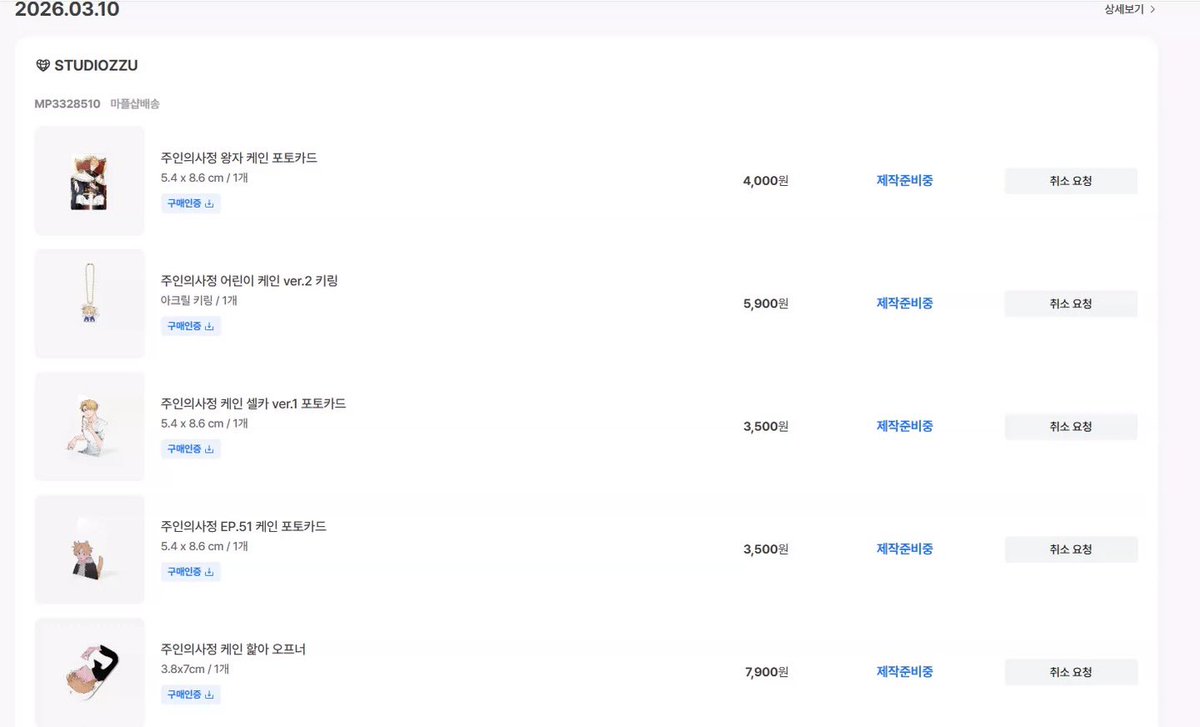Open 주인의사정 왕자 케인 포토카드 title

tap(239, 158)
